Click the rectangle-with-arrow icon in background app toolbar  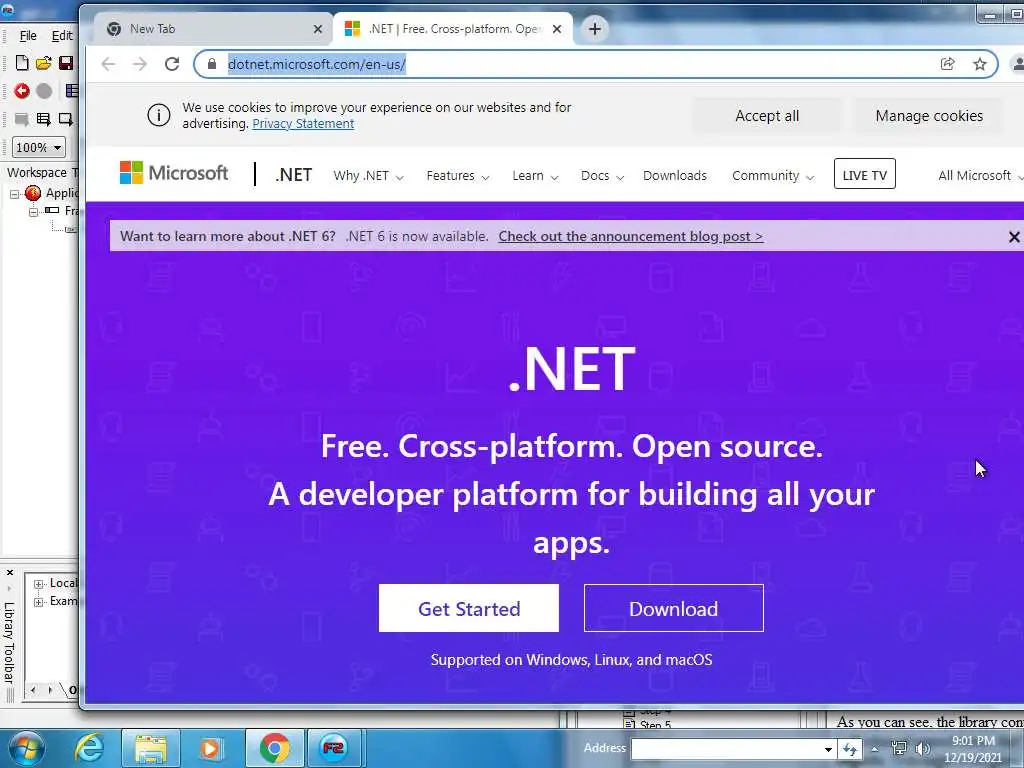[66, 119]
